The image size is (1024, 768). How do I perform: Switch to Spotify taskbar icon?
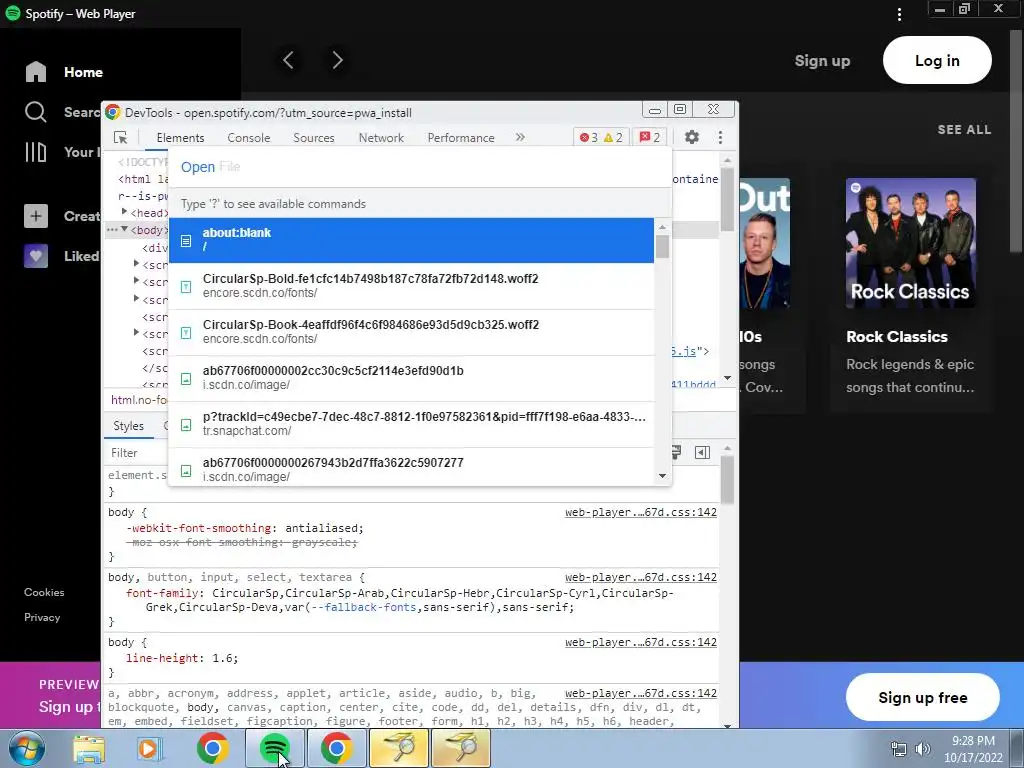click(275, 748)
